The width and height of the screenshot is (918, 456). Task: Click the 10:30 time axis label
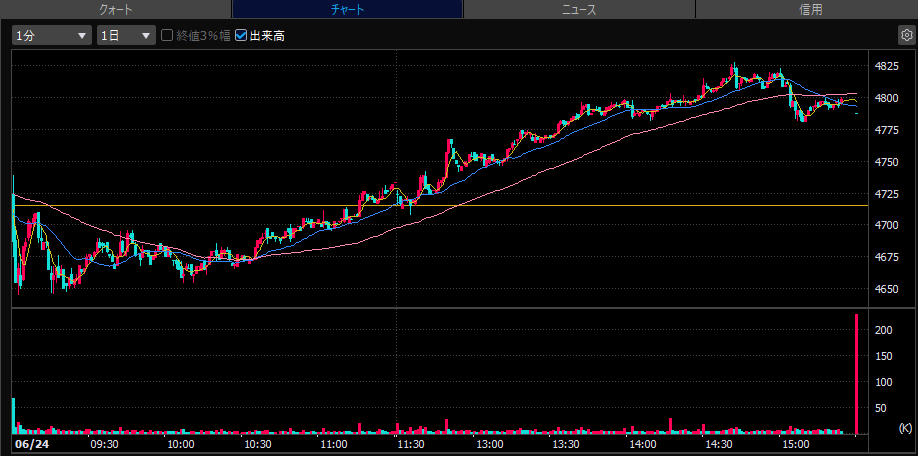[258, 444]
